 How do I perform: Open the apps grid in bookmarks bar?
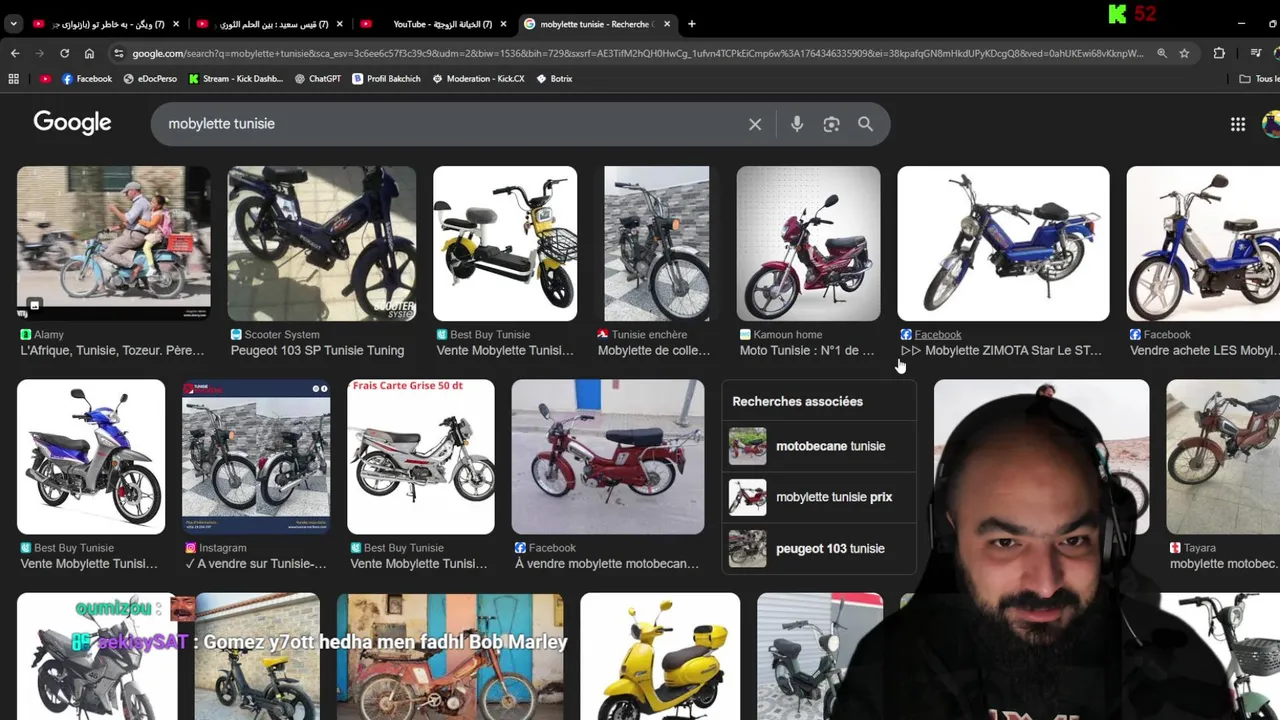click(14, 78)
